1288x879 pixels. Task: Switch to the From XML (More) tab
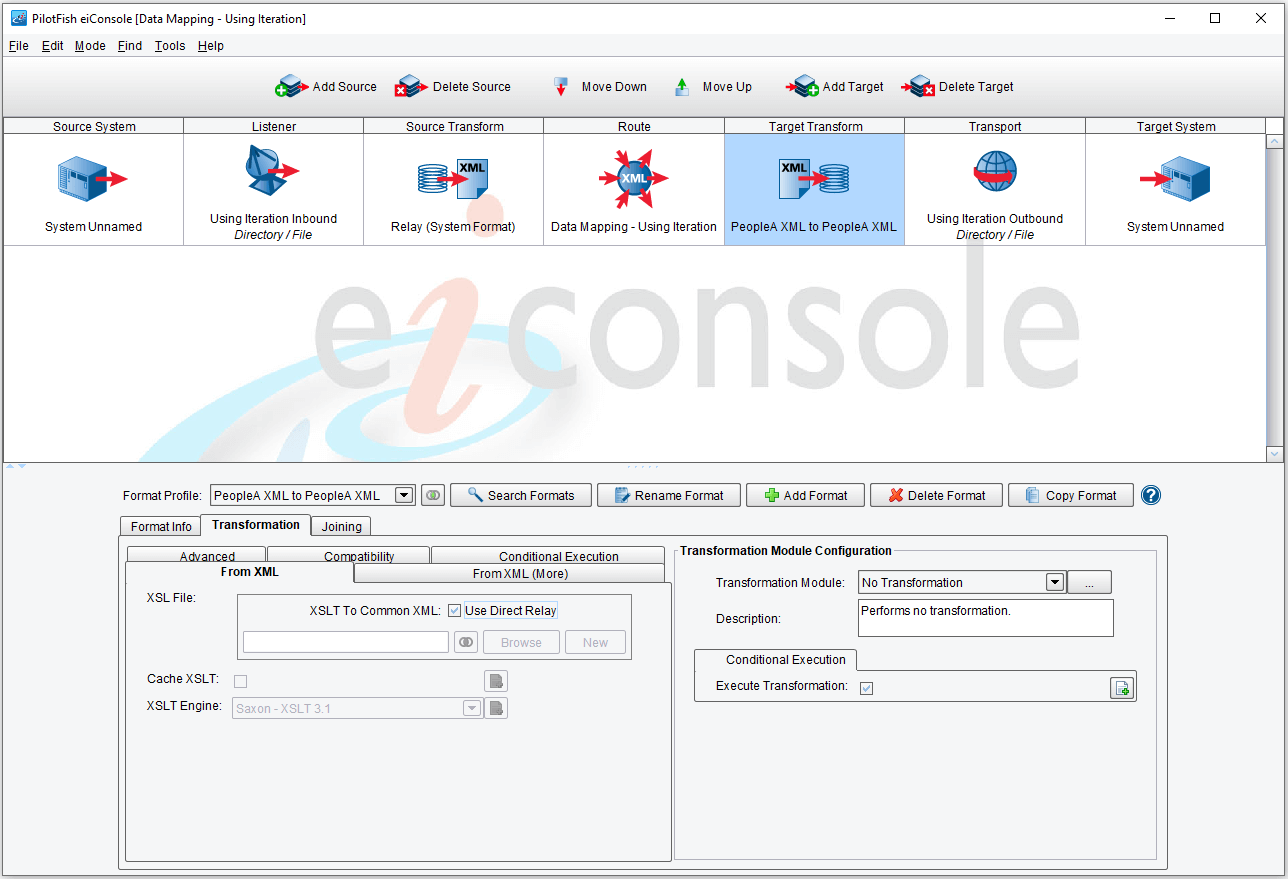[x=510, y=573]
